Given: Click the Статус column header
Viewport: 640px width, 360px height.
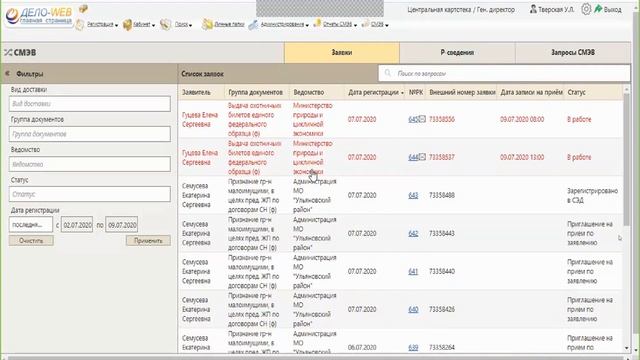Looking at the screenshot, I should pos(576,93).
